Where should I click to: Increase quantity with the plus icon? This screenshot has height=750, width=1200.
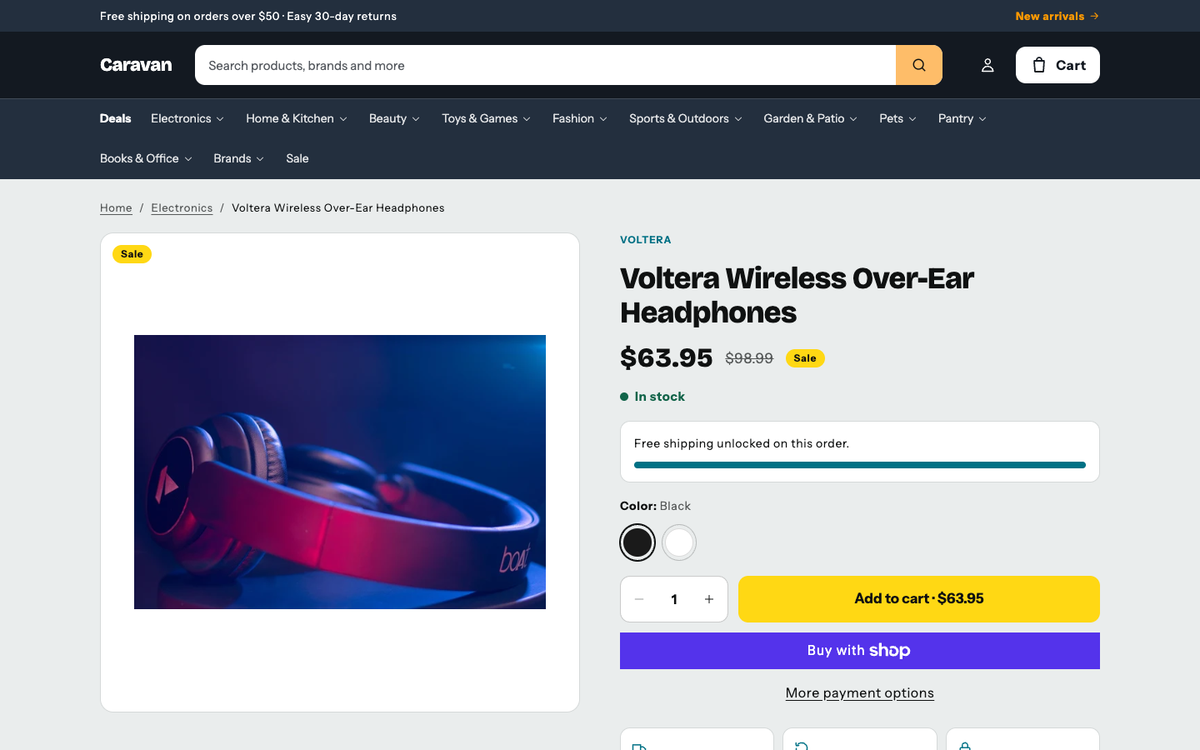coord(709,599)
